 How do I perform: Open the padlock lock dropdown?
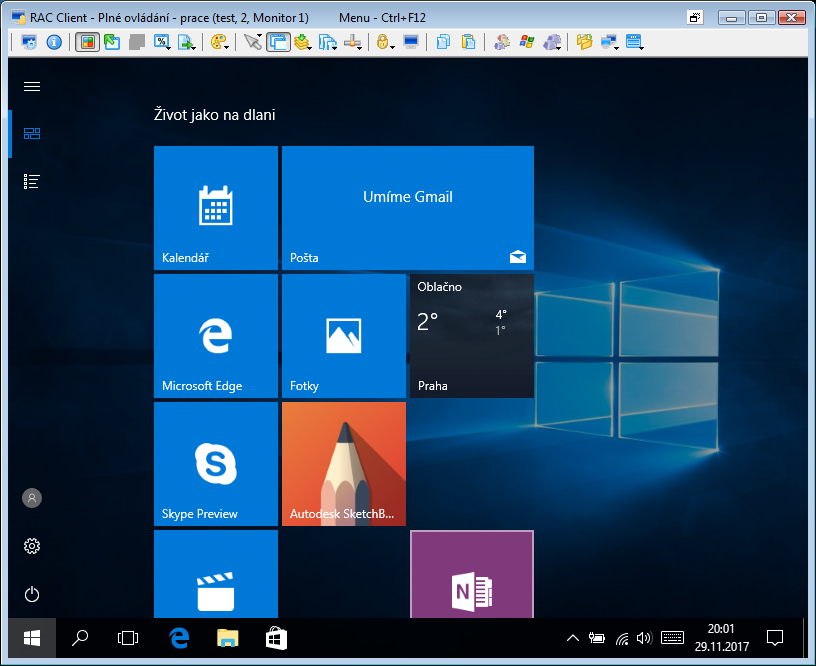(x=385, y=42)
